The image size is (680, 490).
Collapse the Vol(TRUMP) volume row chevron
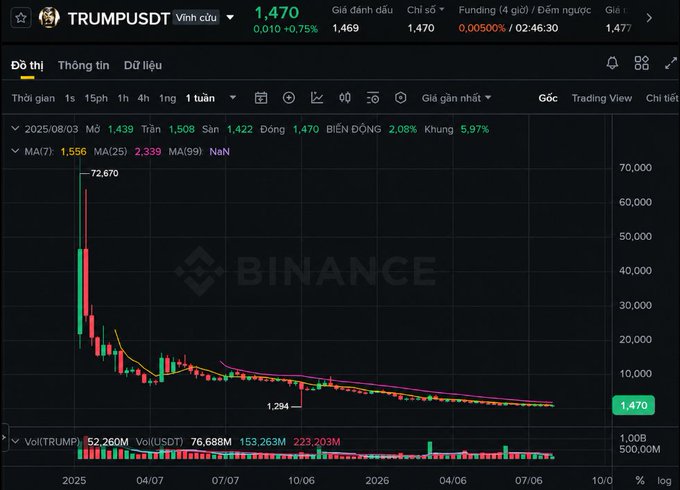15,441
